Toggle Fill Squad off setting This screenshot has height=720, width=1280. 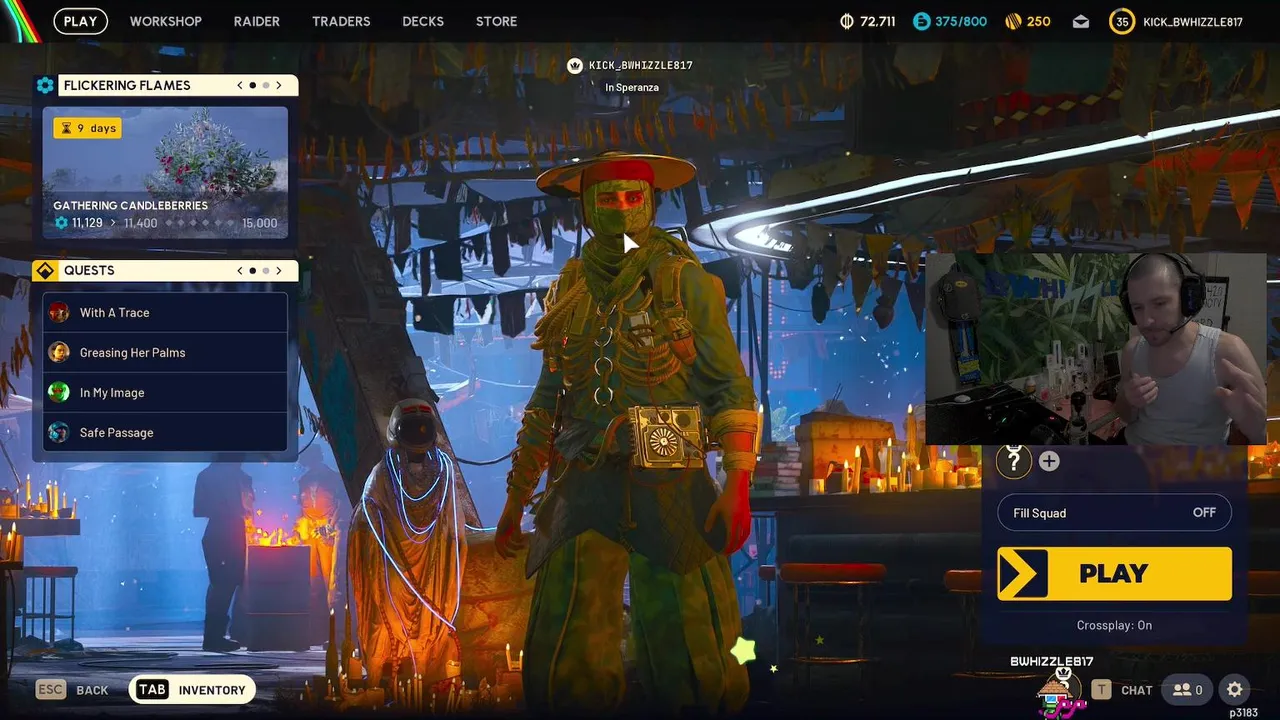(x=1114, y=513)
